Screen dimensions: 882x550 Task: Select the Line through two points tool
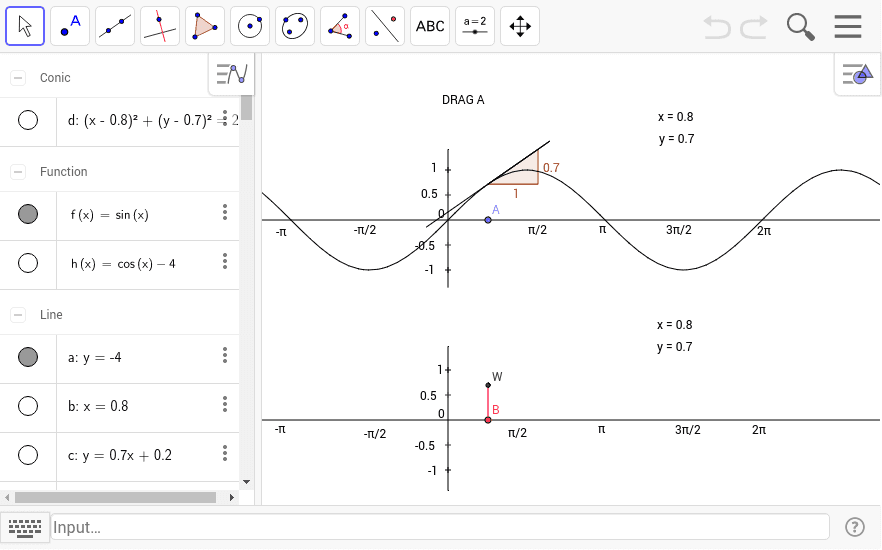115,26
